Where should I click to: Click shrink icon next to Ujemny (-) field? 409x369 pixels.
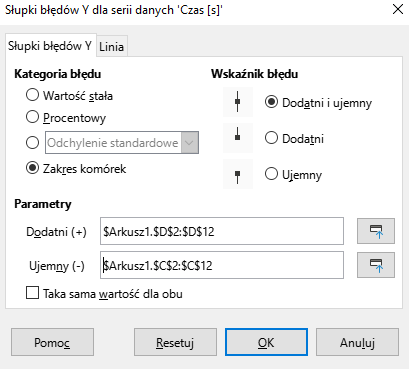click(376, 265)
